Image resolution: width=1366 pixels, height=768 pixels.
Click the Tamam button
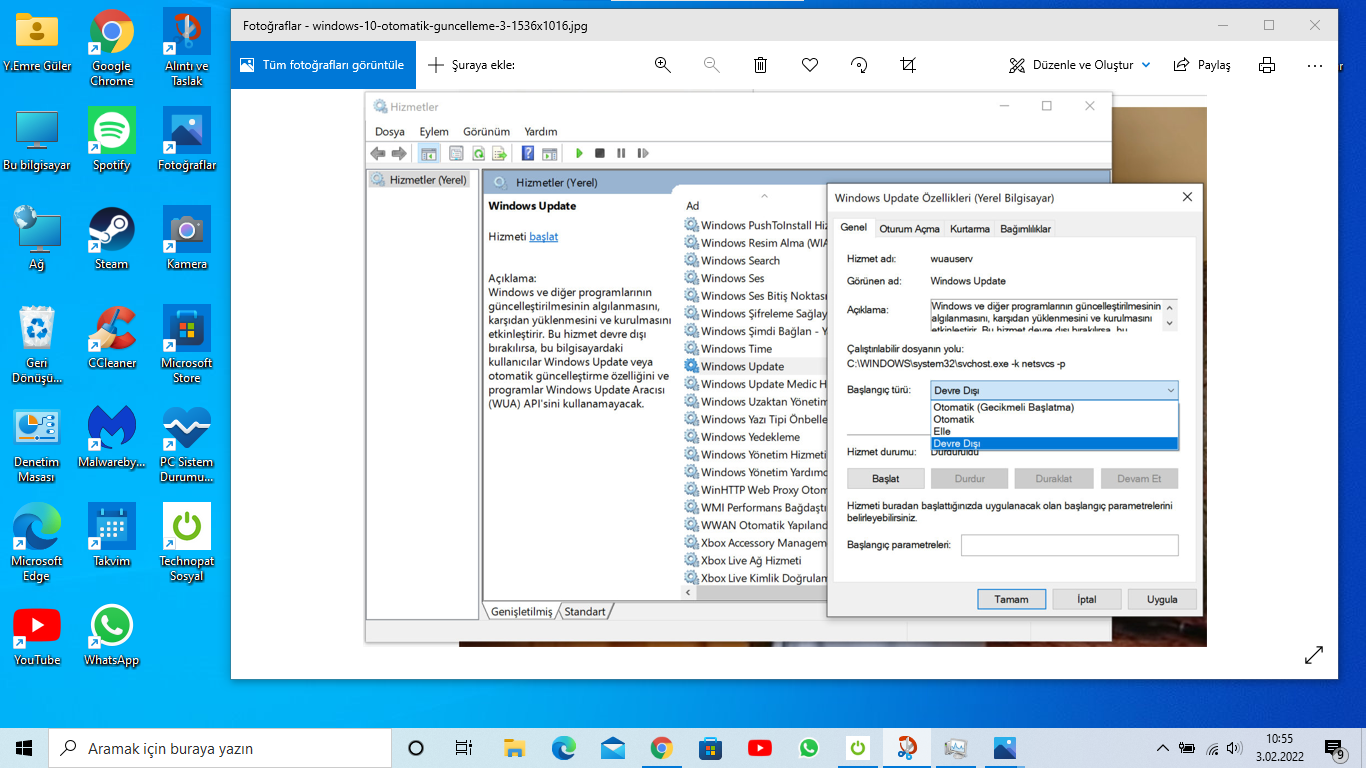[x=1011, y=598]
